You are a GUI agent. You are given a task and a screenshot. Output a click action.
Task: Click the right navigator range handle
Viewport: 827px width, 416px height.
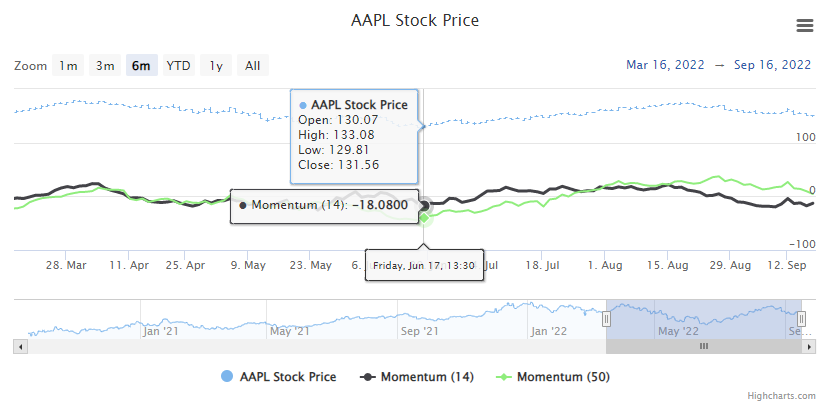click(x=802, y=318)
